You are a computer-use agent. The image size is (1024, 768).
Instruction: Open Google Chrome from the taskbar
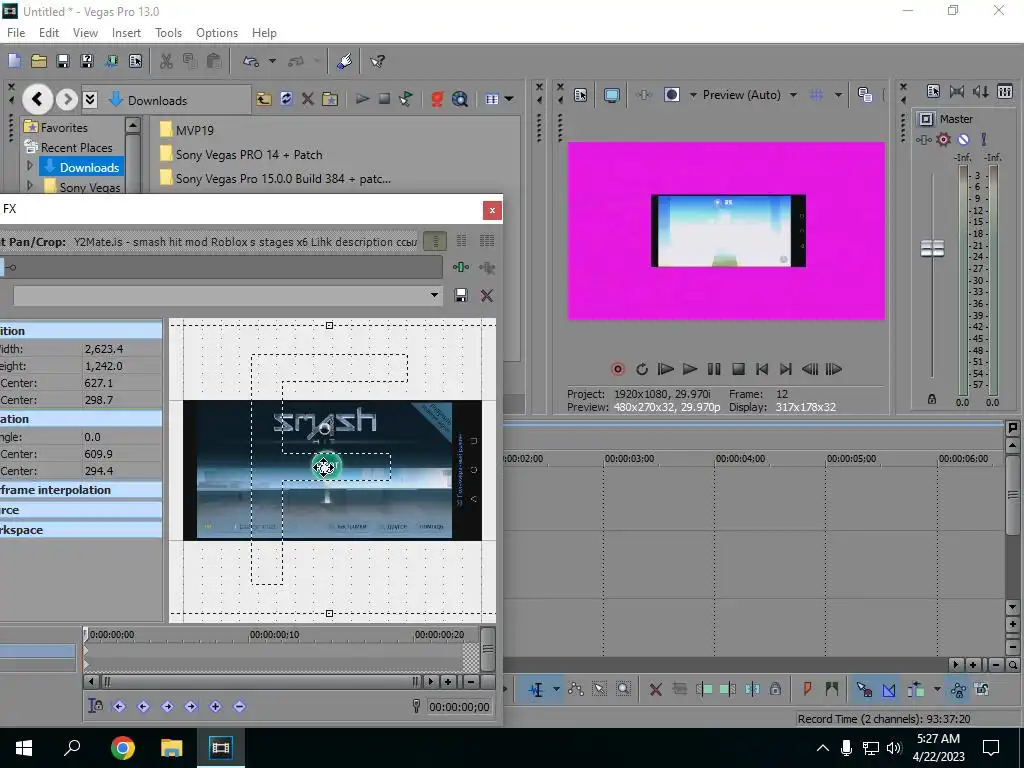tap(123, 748)
